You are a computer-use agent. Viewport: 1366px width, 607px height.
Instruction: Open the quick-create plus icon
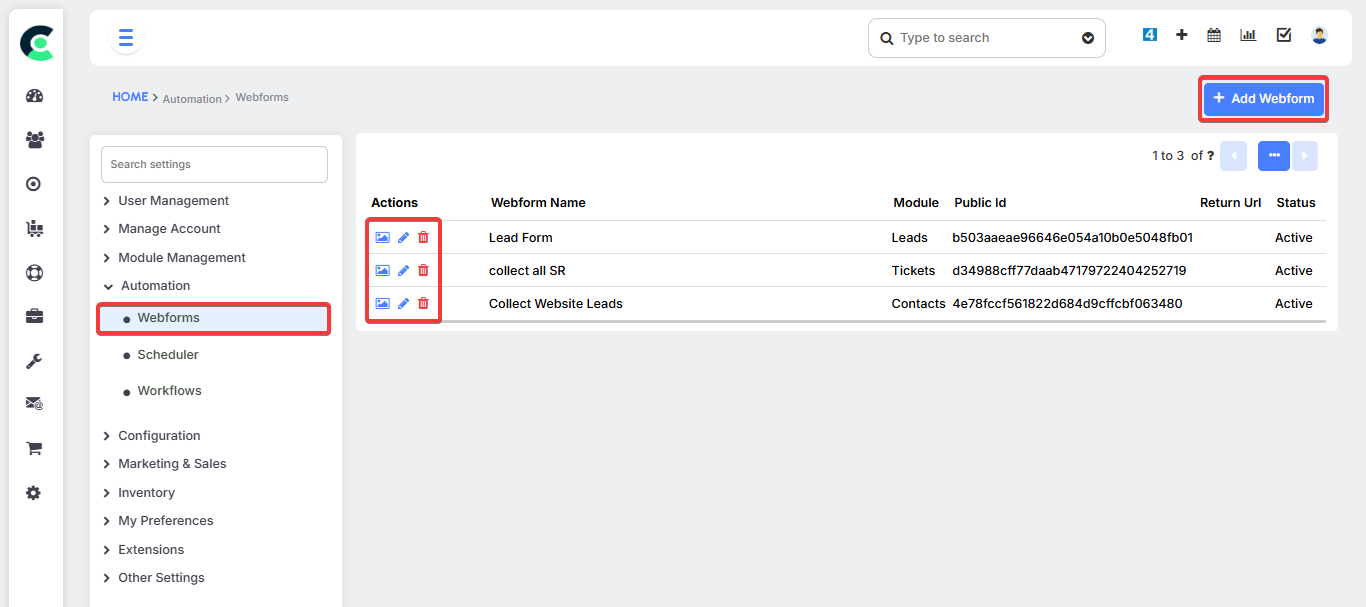click(x=1181, y=34)
